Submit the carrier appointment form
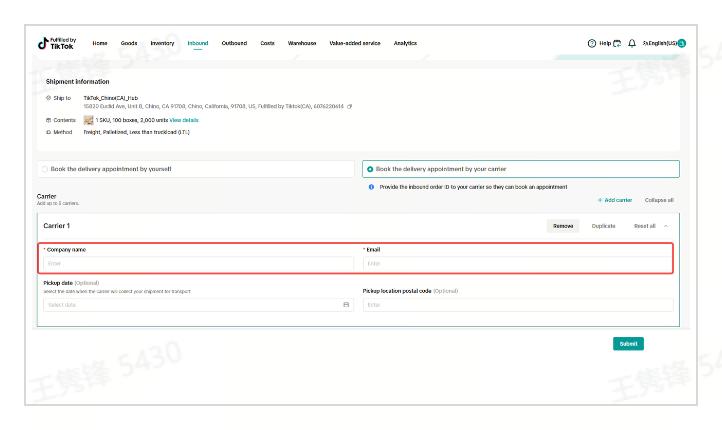This screenshot has width=722, height=430. [628, 344]
